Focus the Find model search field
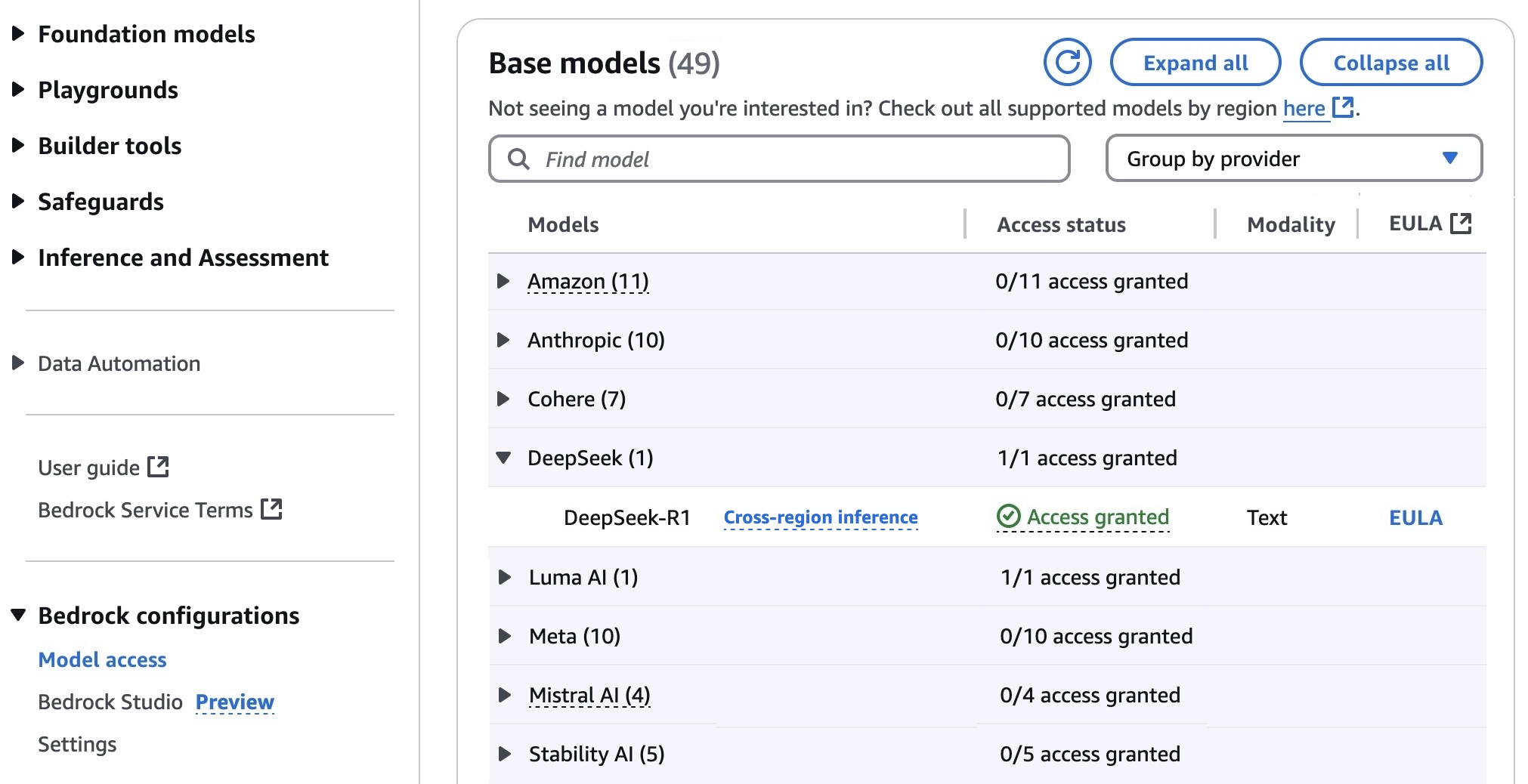Screen dimensions: 1528x784 (x=793, y=159)
